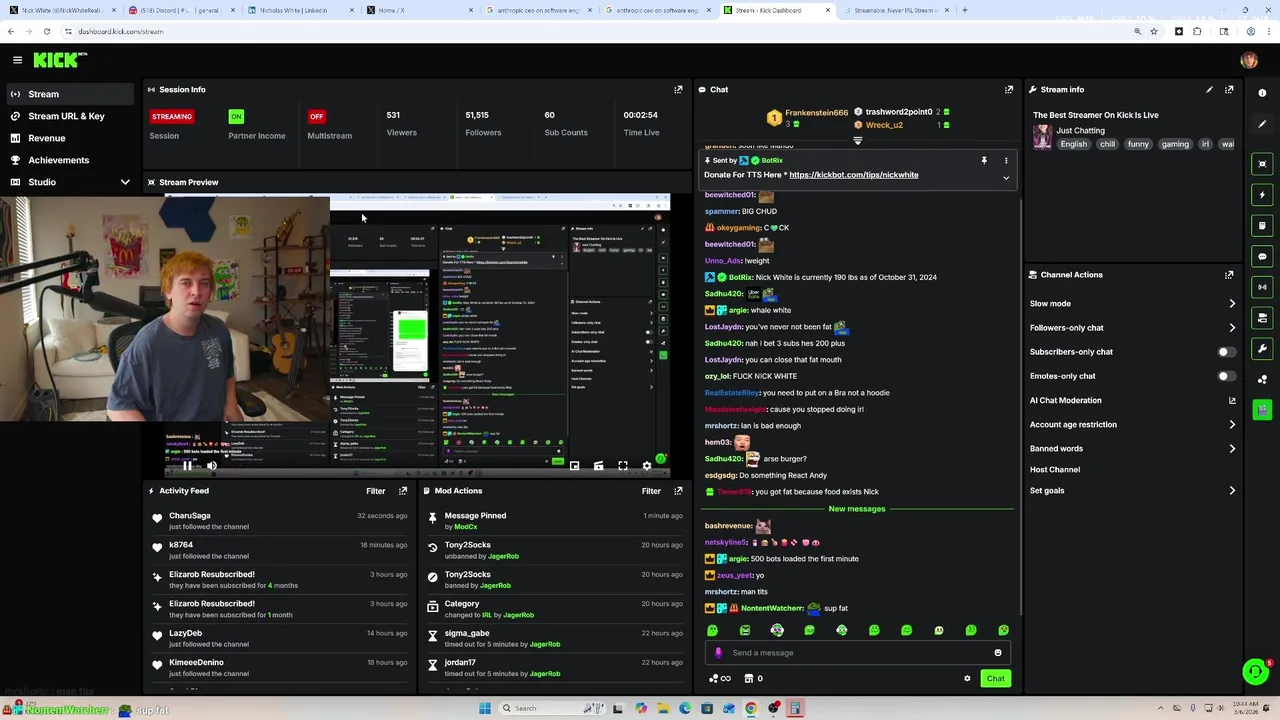Pause the stream preview

187,466
